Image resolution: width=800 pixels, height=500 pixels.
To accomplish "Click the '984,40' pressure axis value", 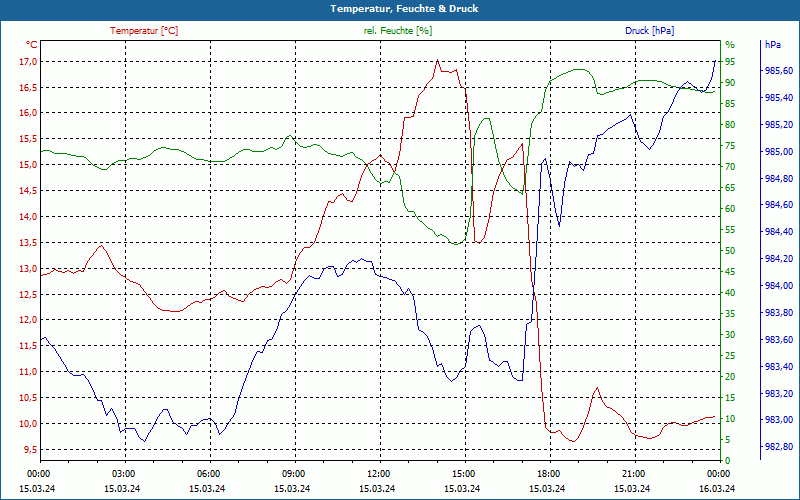I will pyautogui.click(x=779, y=232).
